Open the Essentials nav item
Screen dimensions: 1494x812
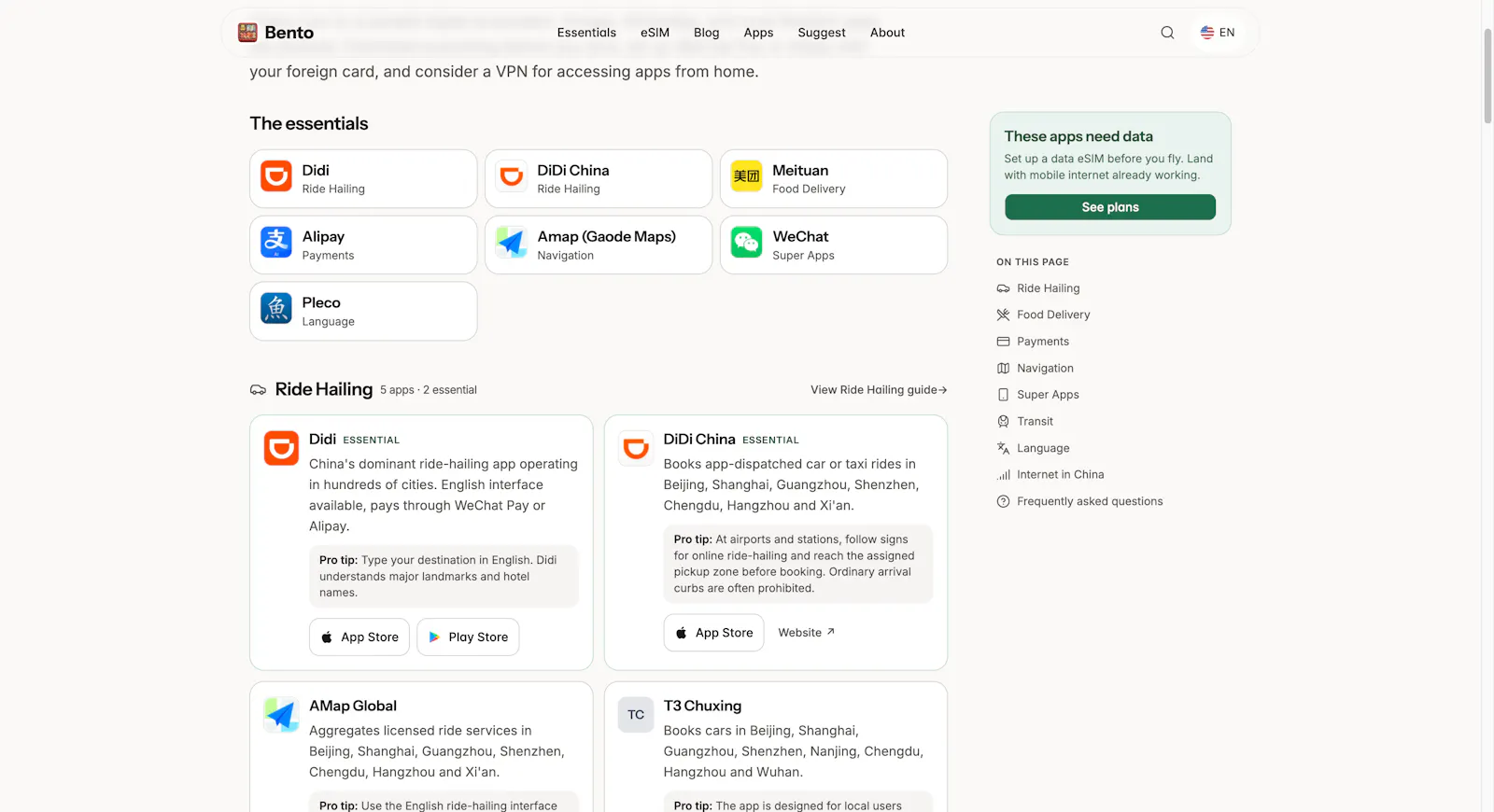(586, 33)
